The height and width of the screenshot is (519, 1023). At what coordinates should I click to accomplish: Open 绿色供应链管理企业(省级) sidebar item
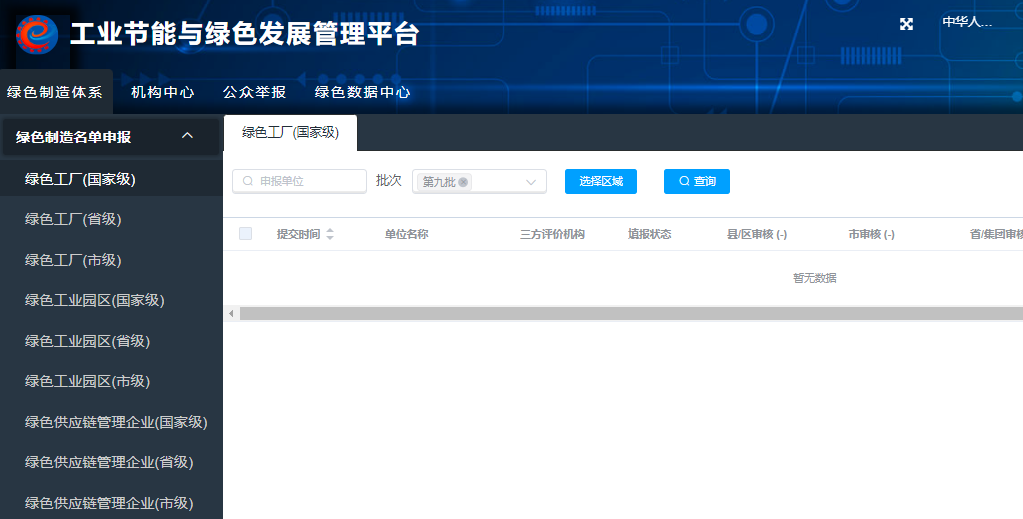[x=109, y=462]
